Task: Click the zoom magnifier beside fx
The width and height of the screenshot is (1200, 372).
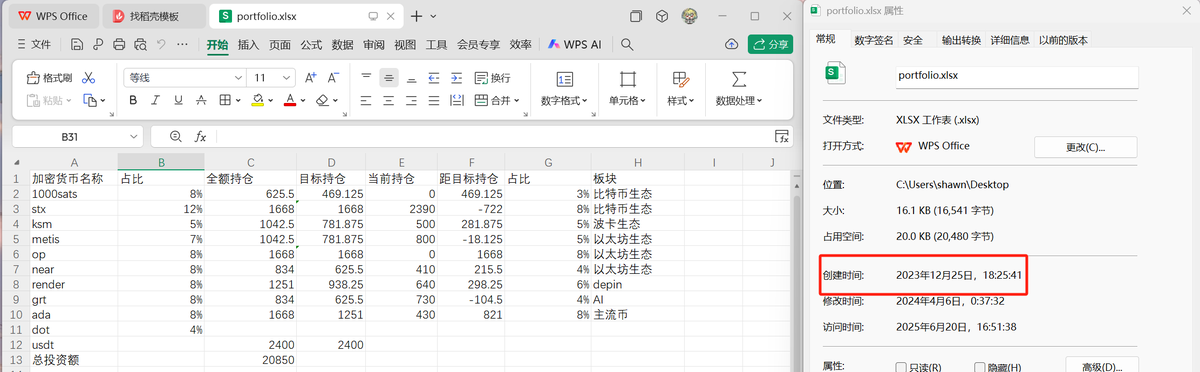Action: (x=176, y=137)
